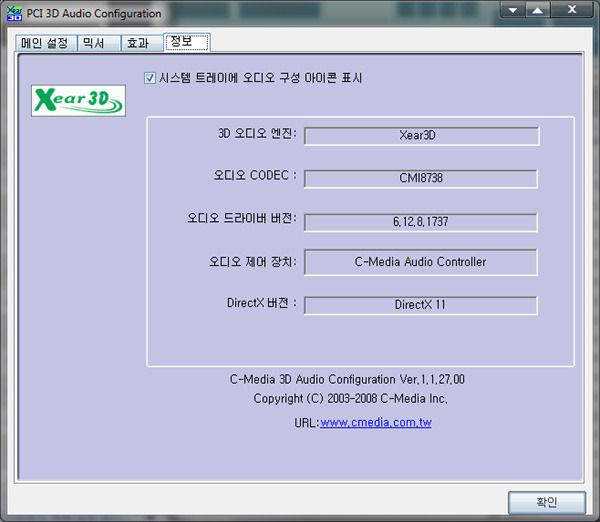Viewport: 600px width, 522px height.
Task: Click the Xear 3D title bar icon
Action: (15, 13)
